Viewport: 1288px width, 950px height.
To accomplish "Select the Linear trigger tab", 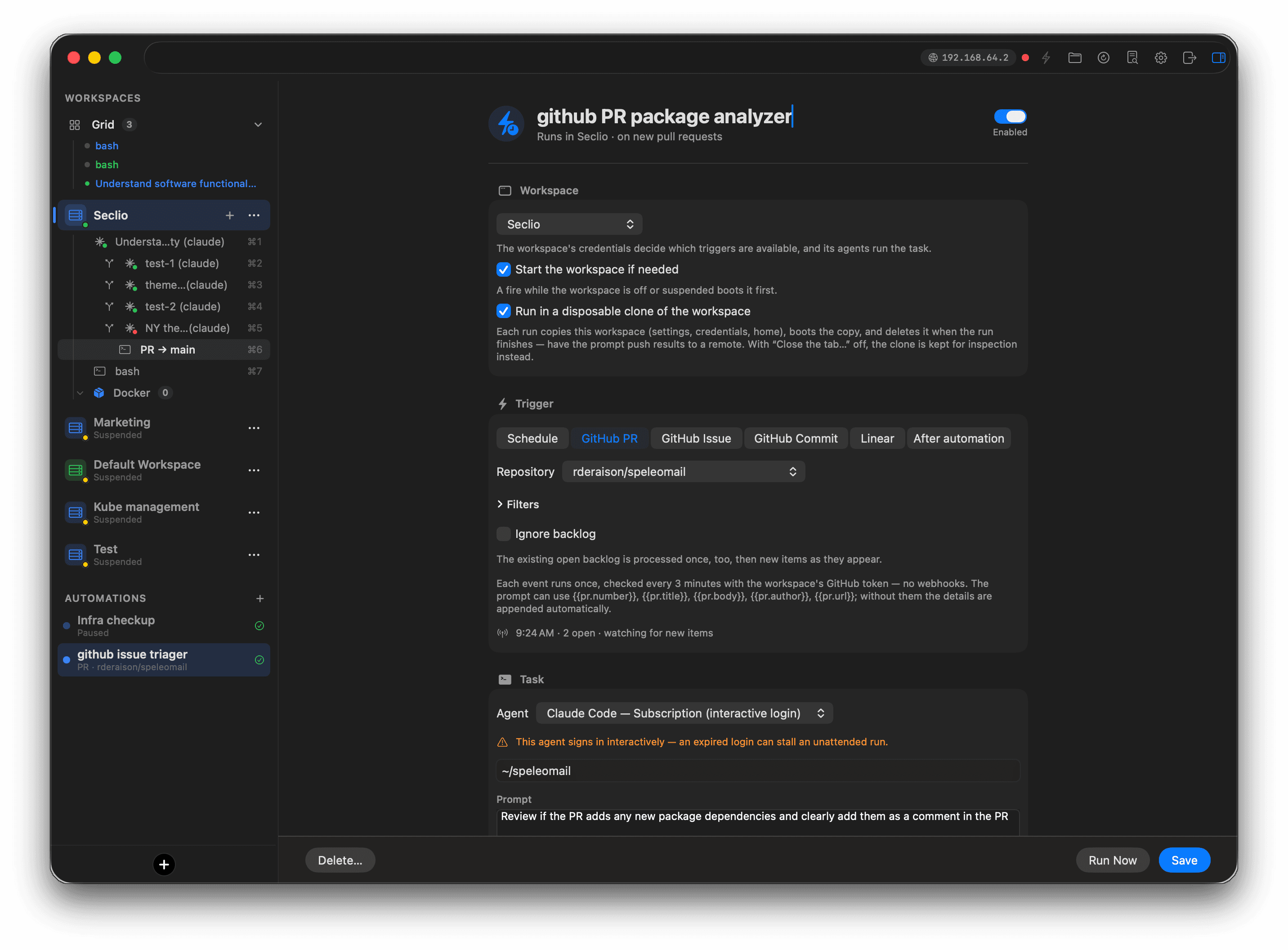I will [877, 439].
